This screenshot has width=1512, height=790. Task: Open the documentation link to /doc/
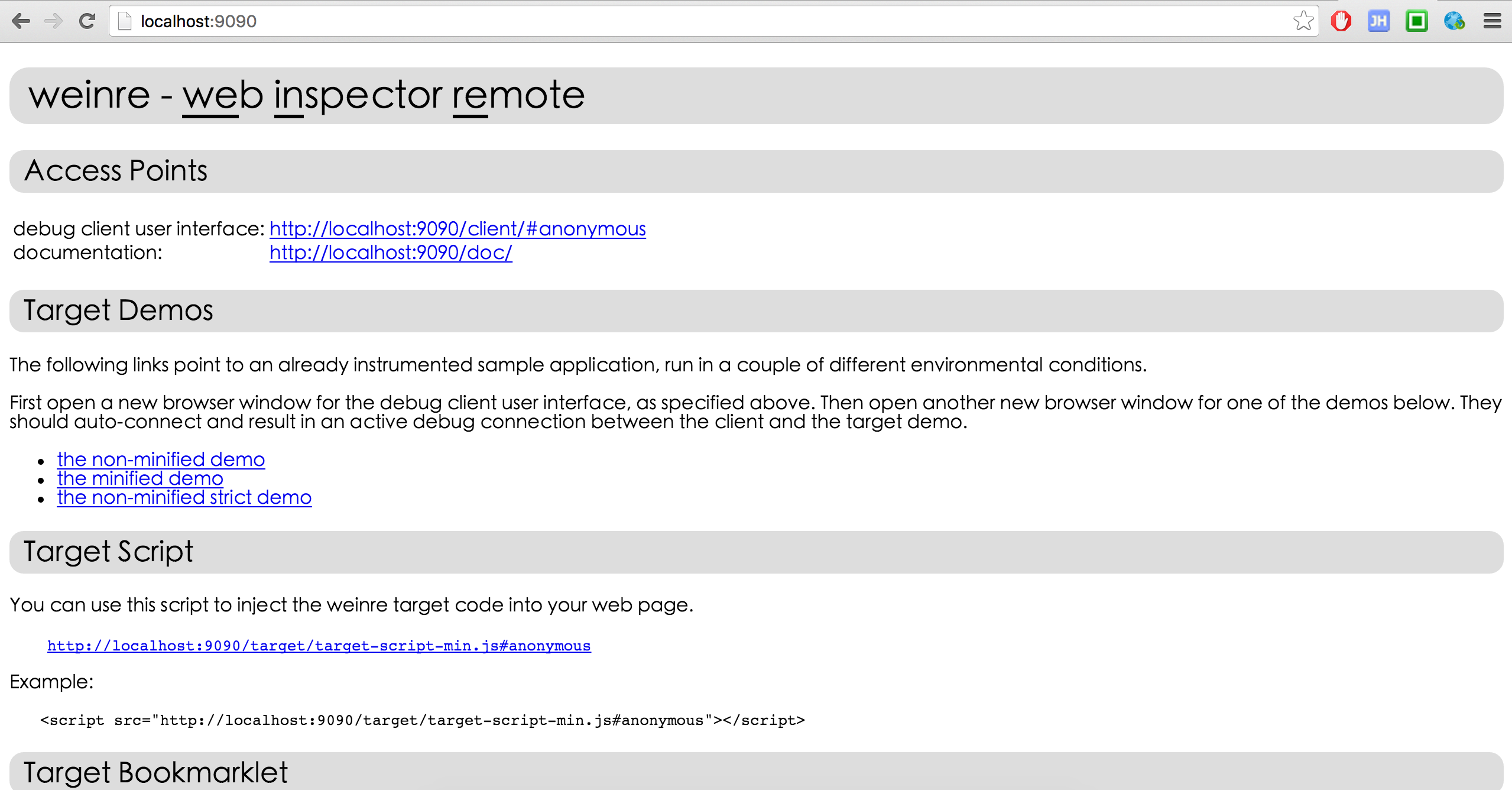391,252
